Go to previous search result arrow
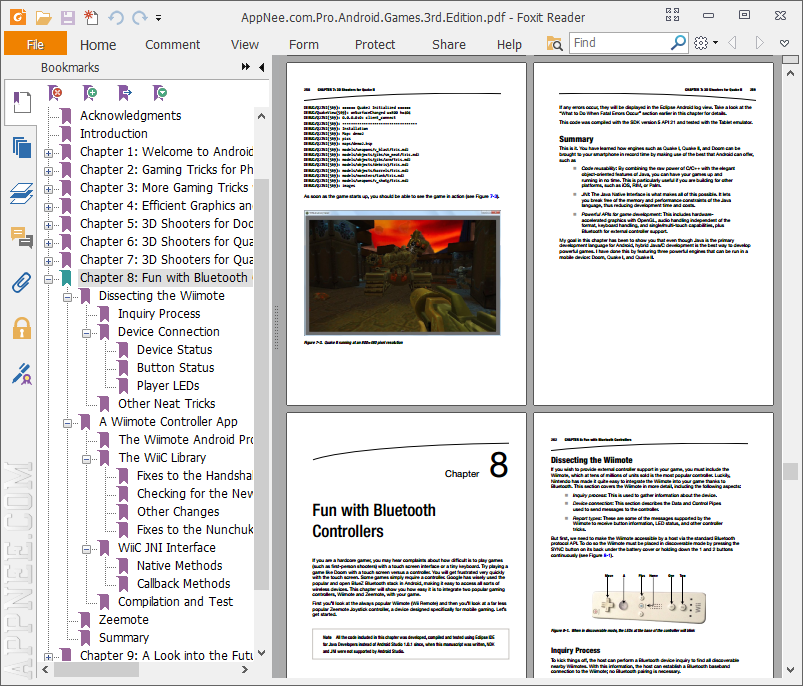This screenshot has height=686, width=803. click(x=732, y=42)
